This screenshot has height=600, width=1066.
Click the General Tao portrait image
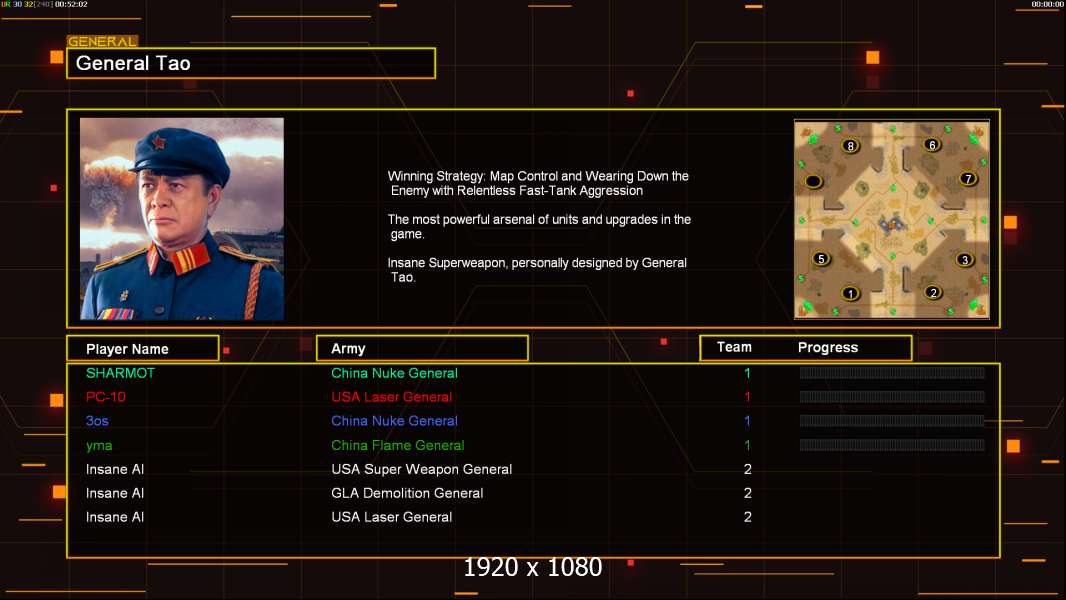182,218
